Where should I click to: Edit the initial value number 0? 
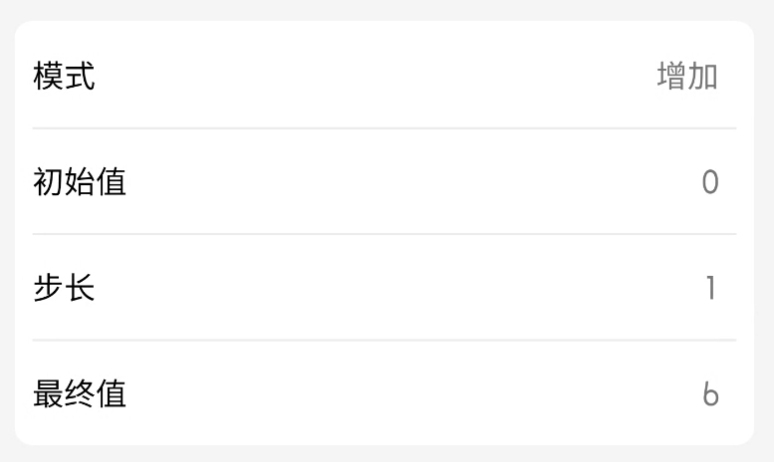point(710,183)
